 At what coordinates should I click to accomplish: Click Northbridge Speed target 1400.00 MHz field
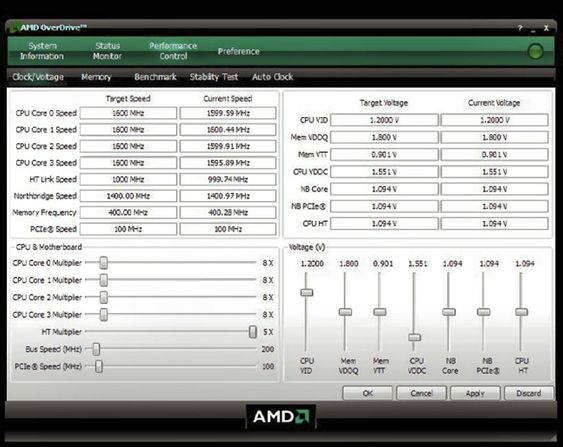128,196
